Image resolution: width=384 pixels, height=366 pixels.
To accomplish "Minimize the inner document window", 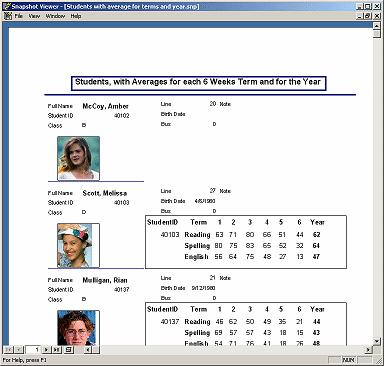I will tap(360, 16).
